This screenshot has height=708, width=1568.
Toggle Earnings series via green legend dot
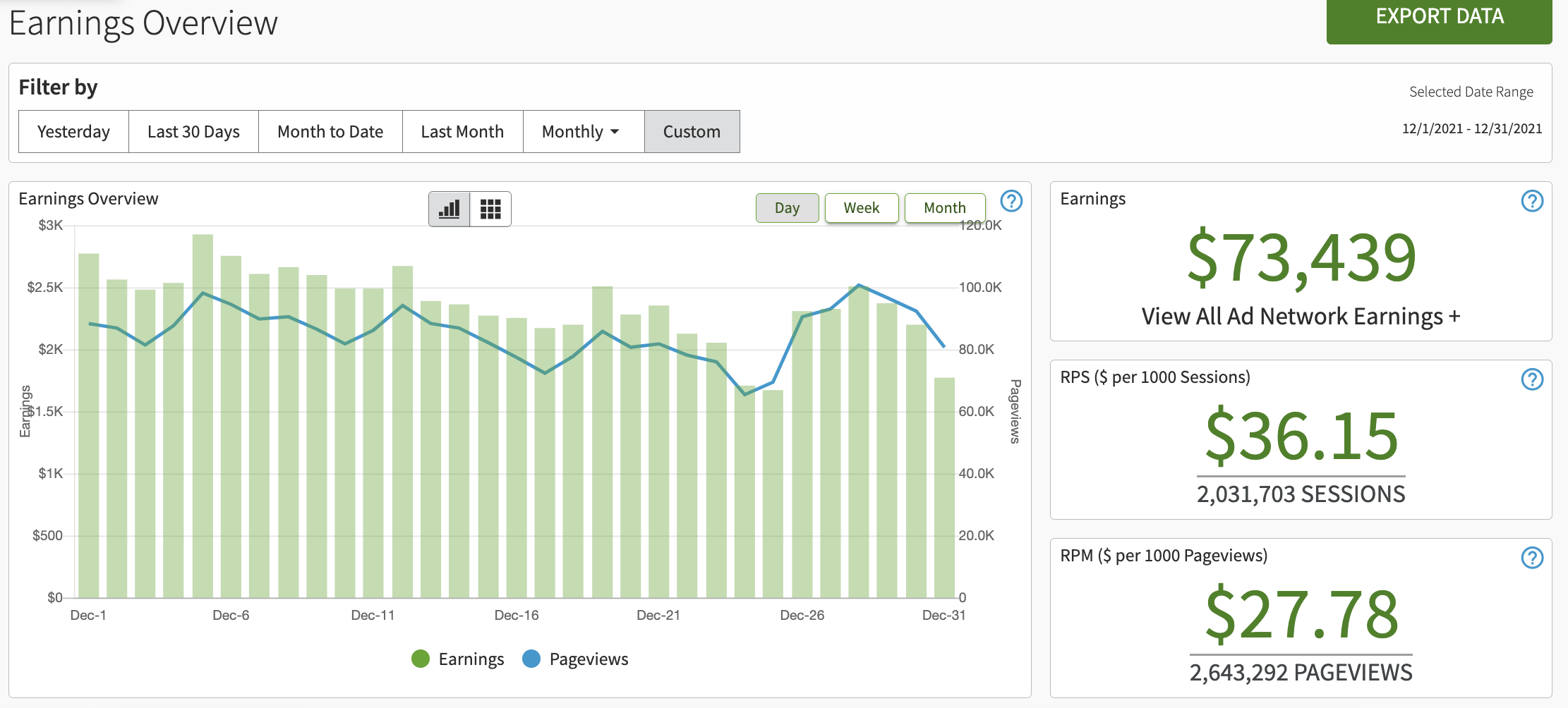(x=421, y=659)
